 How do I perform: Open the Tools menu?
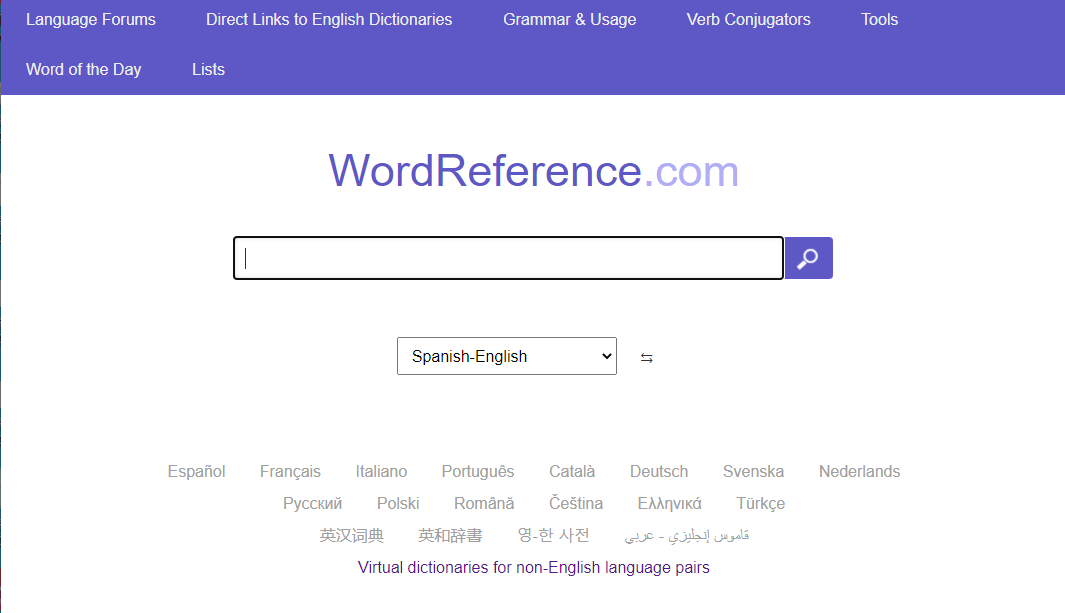880,20
